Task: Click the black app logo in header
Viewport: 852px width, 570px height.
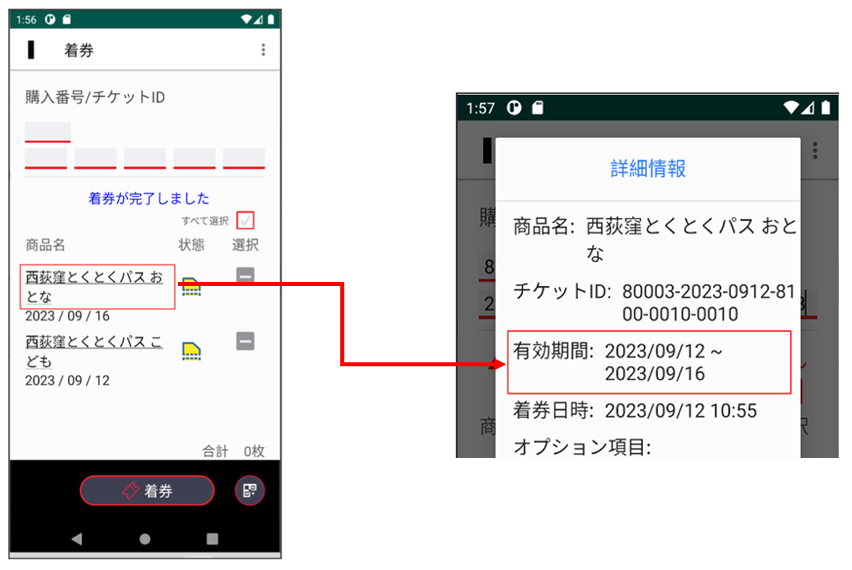Action: pyautogui.click(x=33, y=50)
